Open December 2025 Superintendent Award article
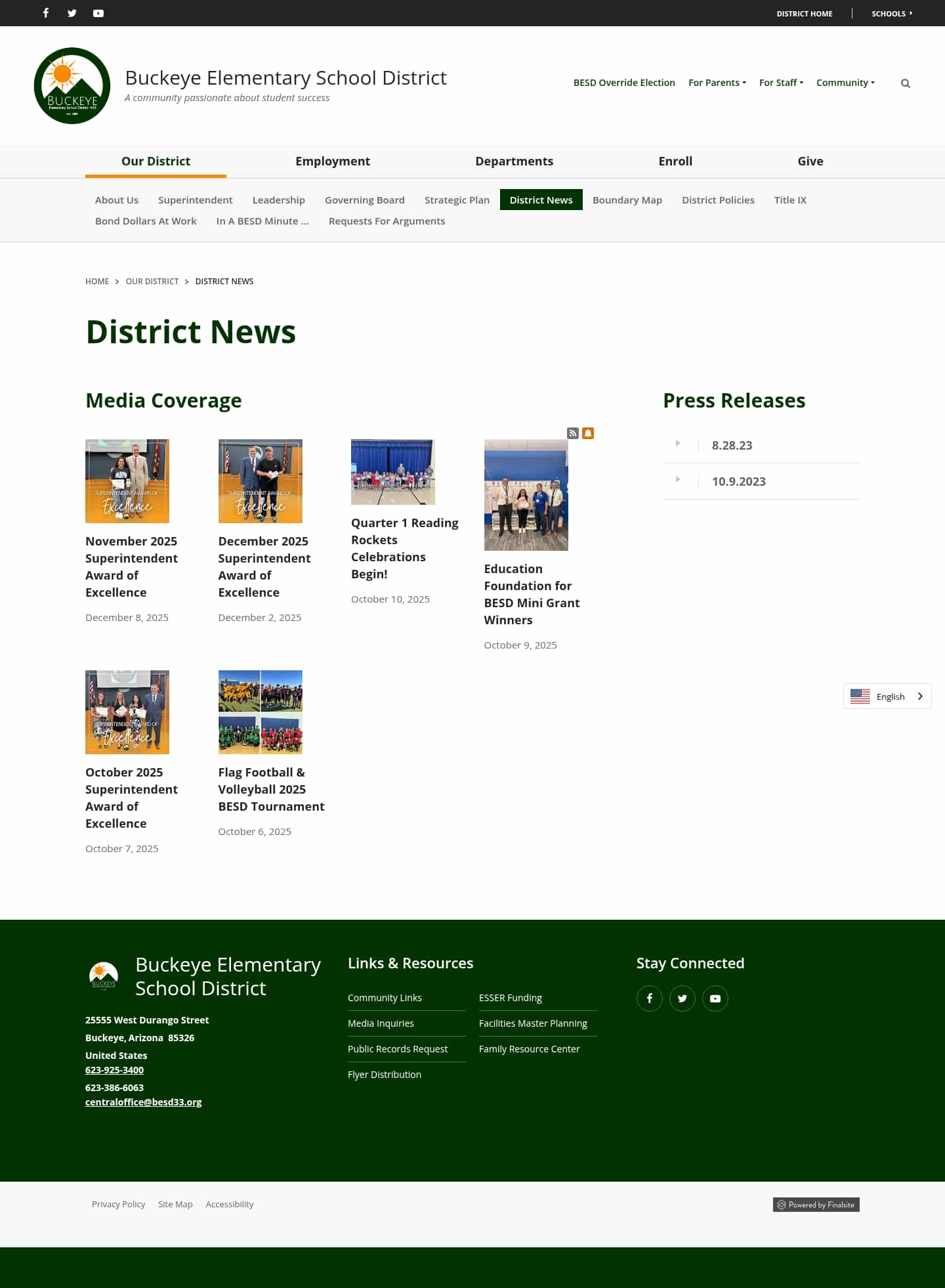Screen dimensions: 945x1288 coord(264,567)
